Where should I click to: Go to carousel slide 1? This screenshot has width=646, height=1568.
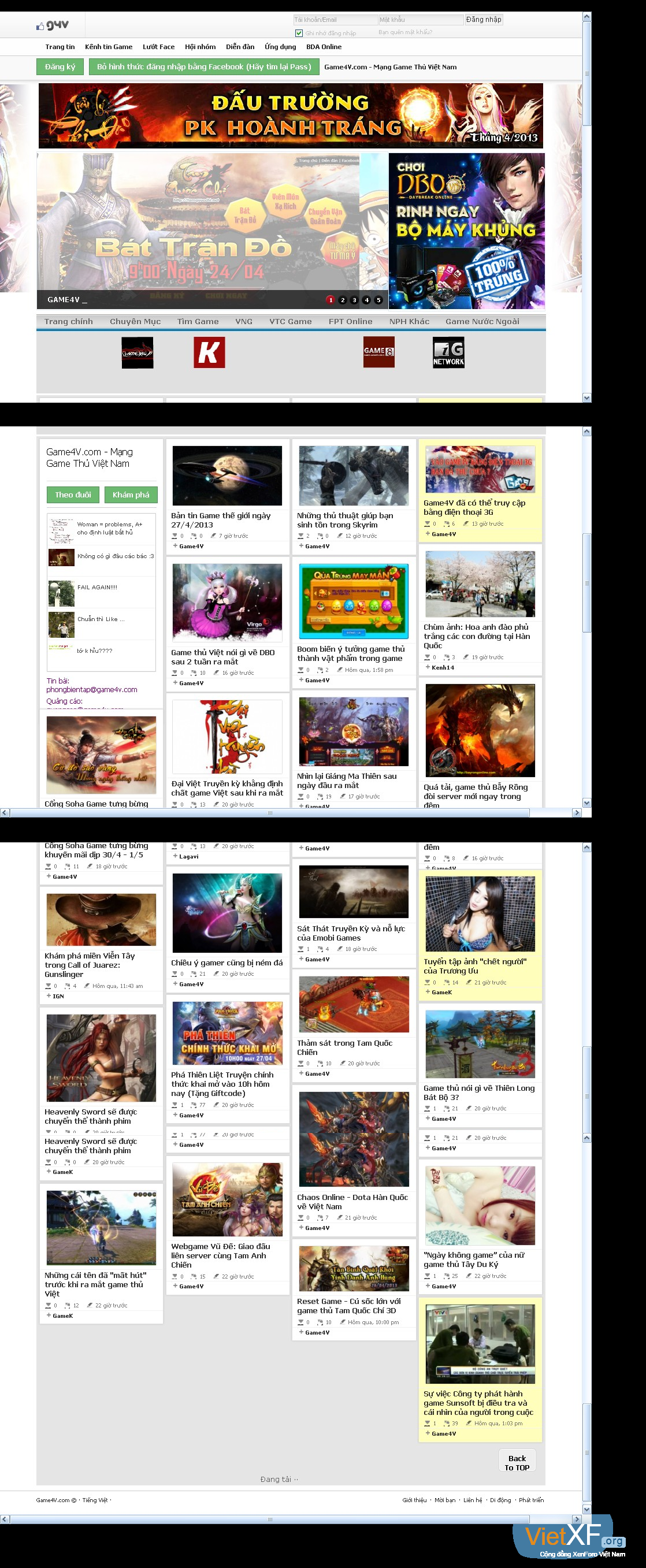[331, 299]
